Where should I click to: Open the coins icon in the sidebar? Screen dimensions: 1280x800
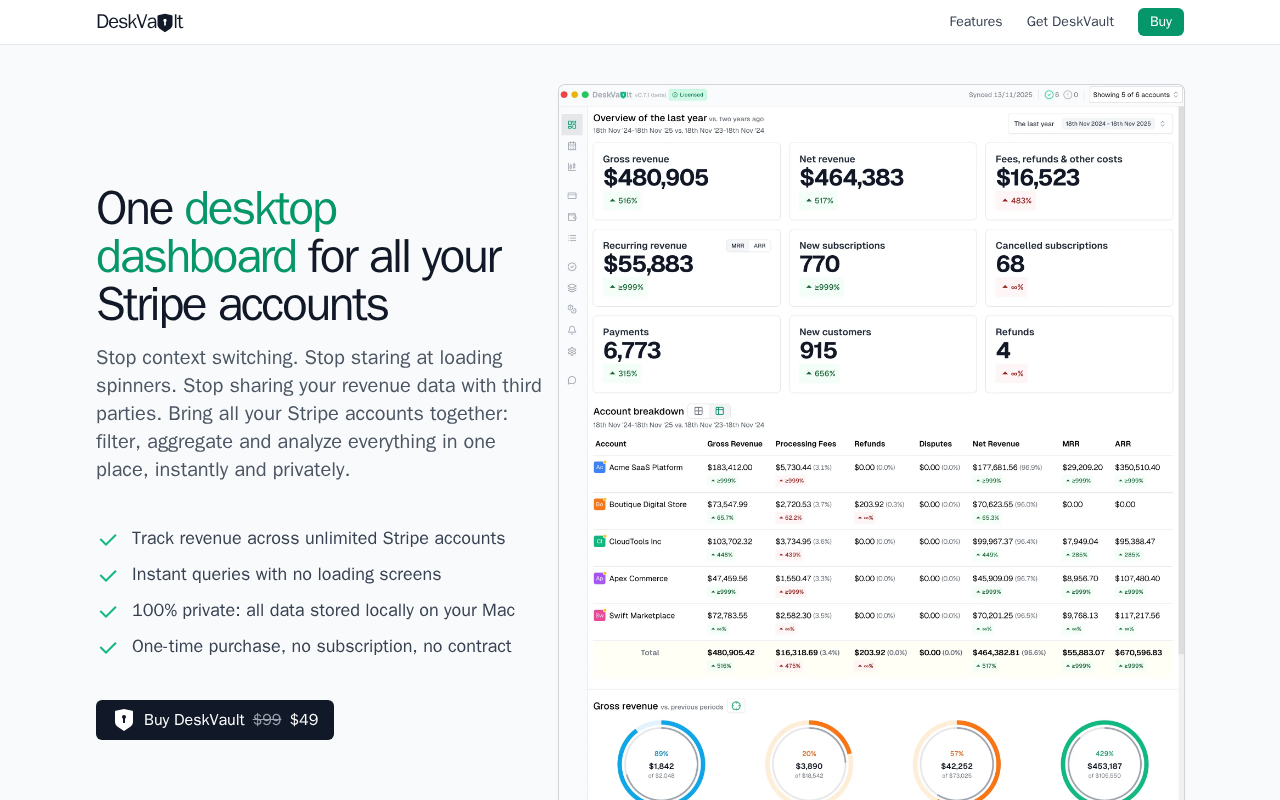click(x=572, y=309)
